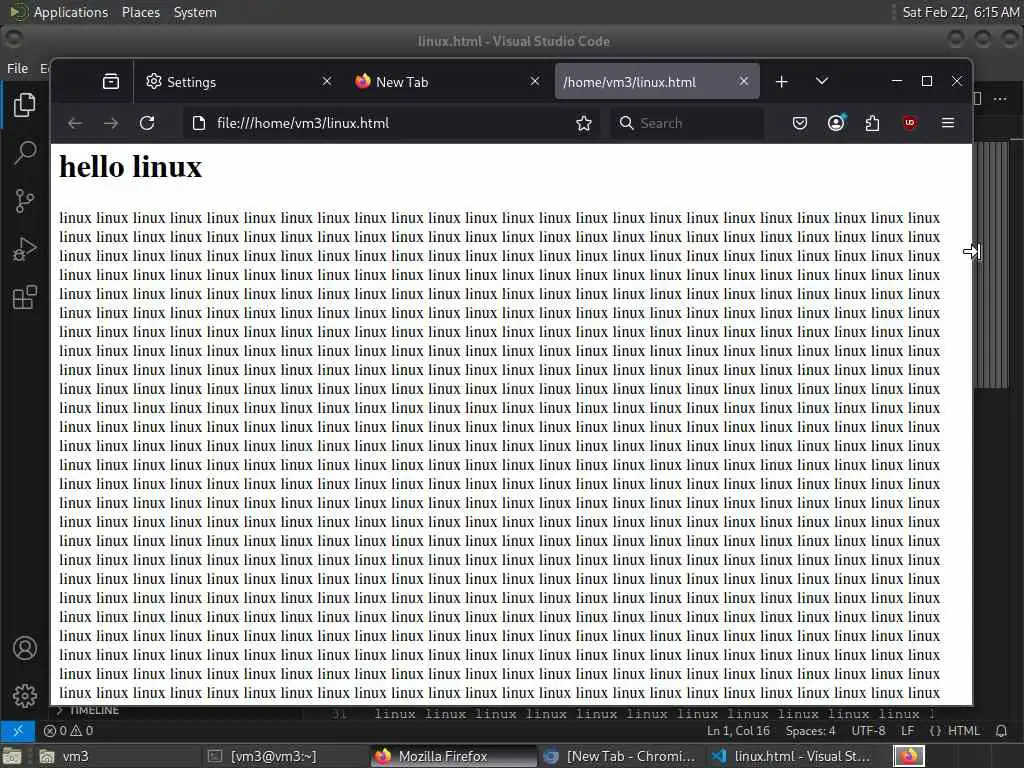Click Firefox back arrow
1024x768 pixels.
[75, 123]
